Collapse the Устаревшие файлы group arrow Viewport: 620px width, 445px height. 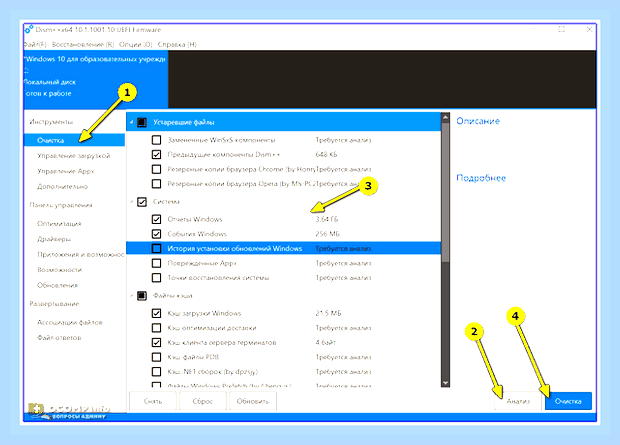pyautogui.click(x=131, y=122)
